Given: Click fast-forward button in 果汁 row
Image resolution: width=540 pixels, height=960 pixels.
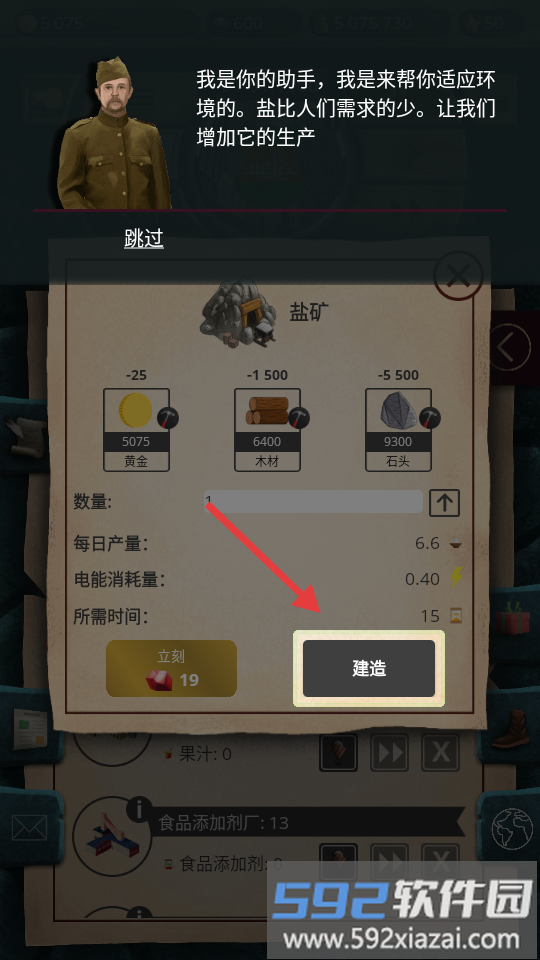Looking at the screenshot, I should point(389,752).
